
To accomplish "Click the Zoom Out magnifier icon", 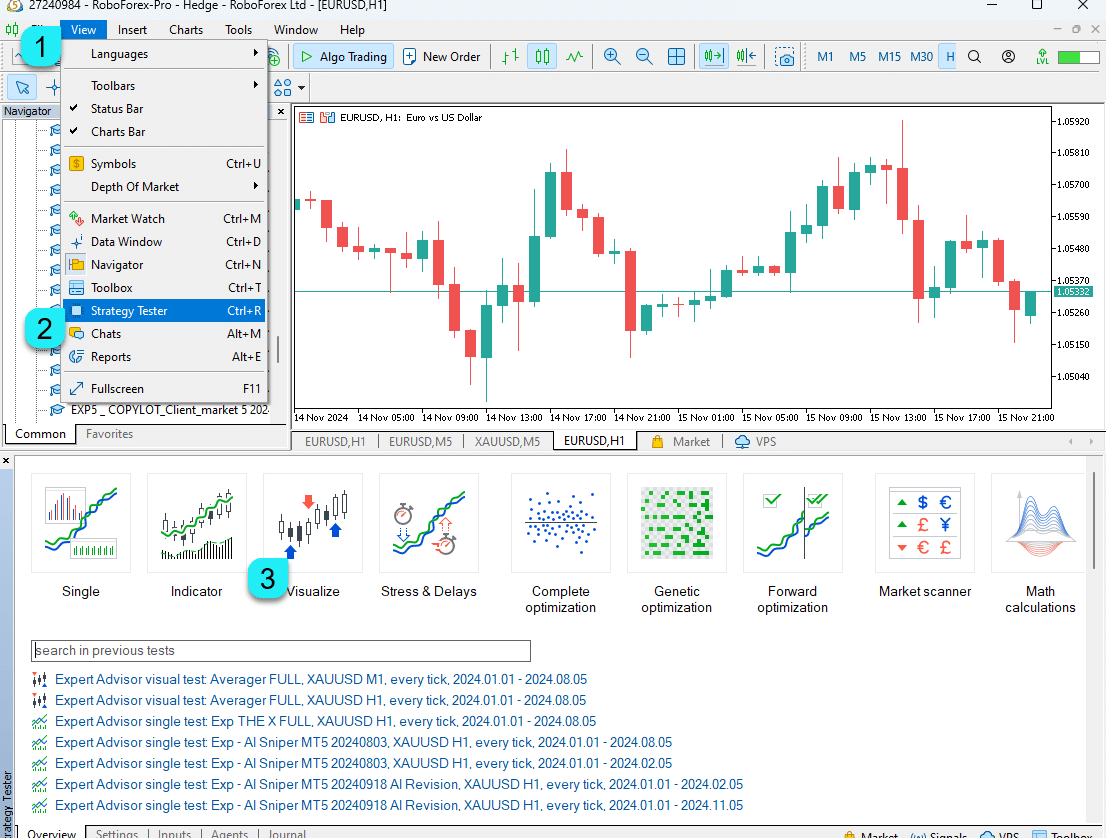I will tap(644, 57).
